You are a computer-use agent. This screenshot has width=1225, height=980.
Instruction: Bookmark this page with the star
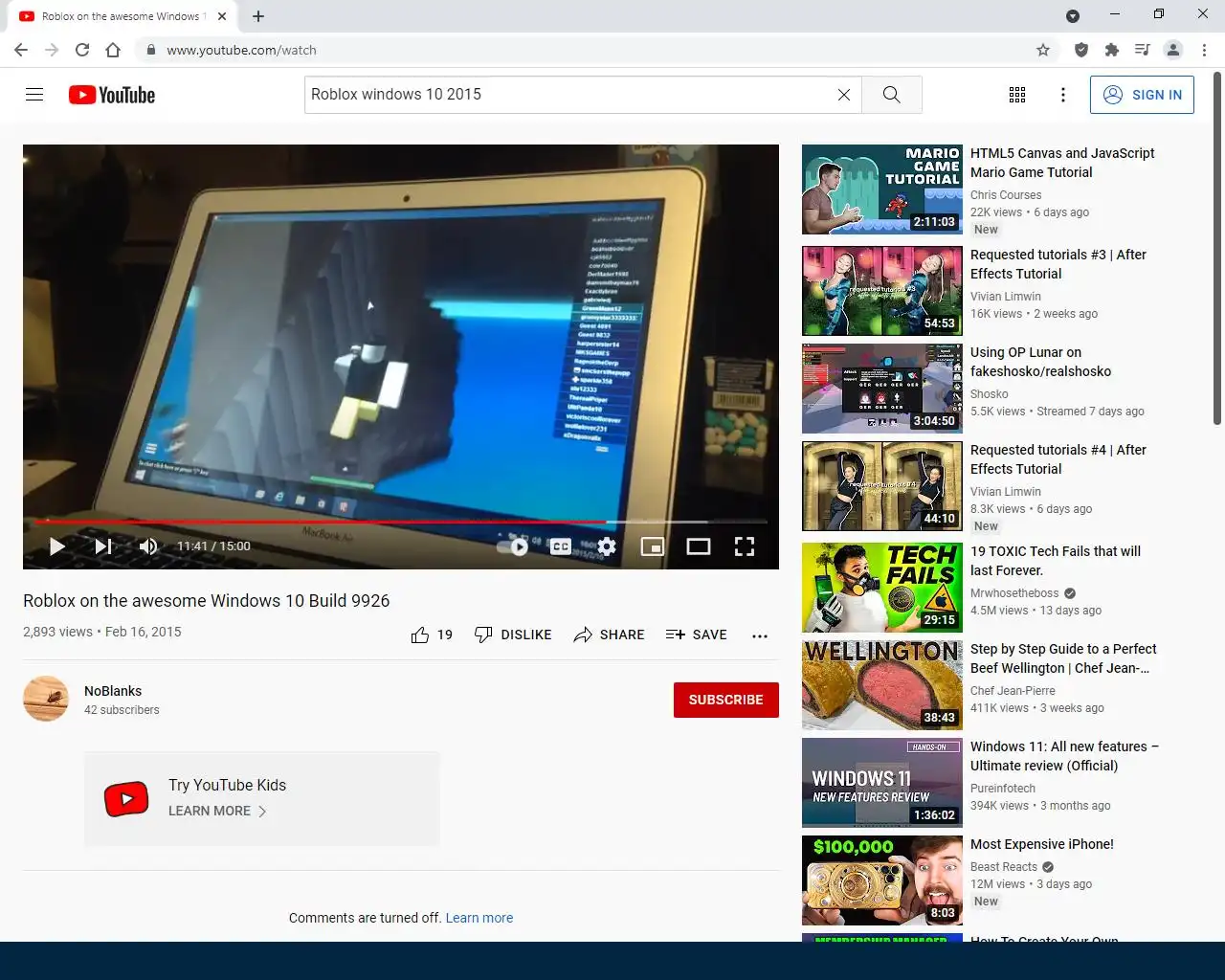point(1043,50)
